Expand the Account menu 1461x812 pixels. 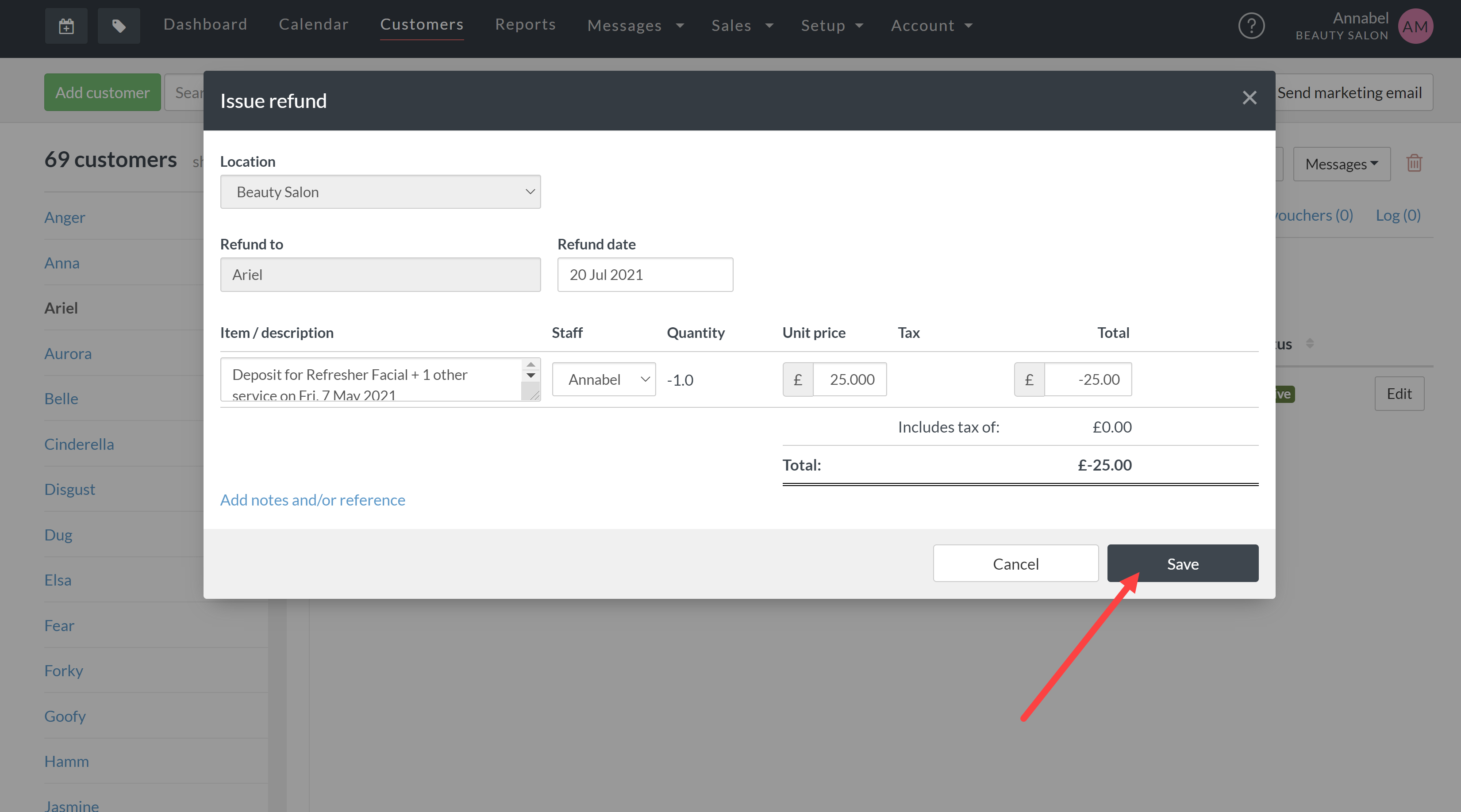tap(931, 26)
